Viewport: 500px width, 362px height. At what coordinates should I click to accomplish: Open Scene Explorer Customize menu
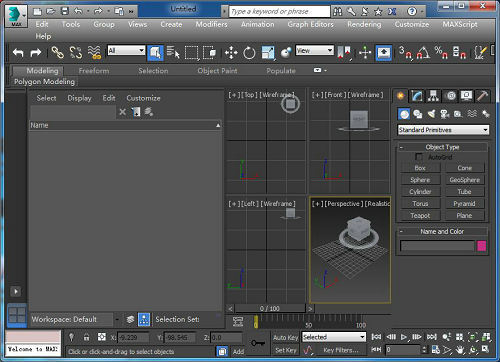point(143,98)
